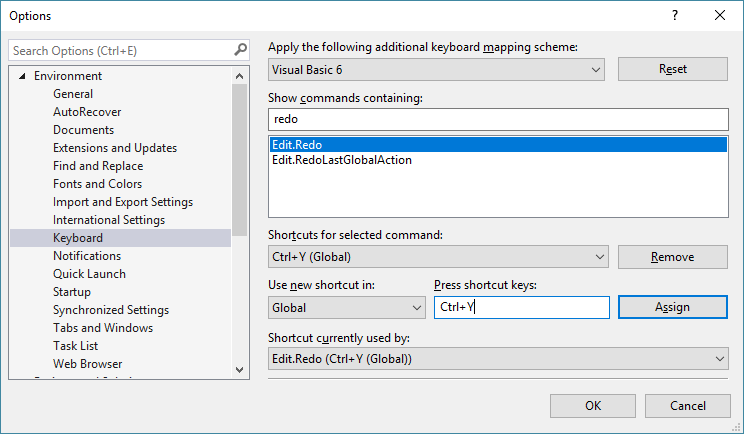Click the options tree scrollbar thumb
The image size is (744, 434).
point(240,160)
